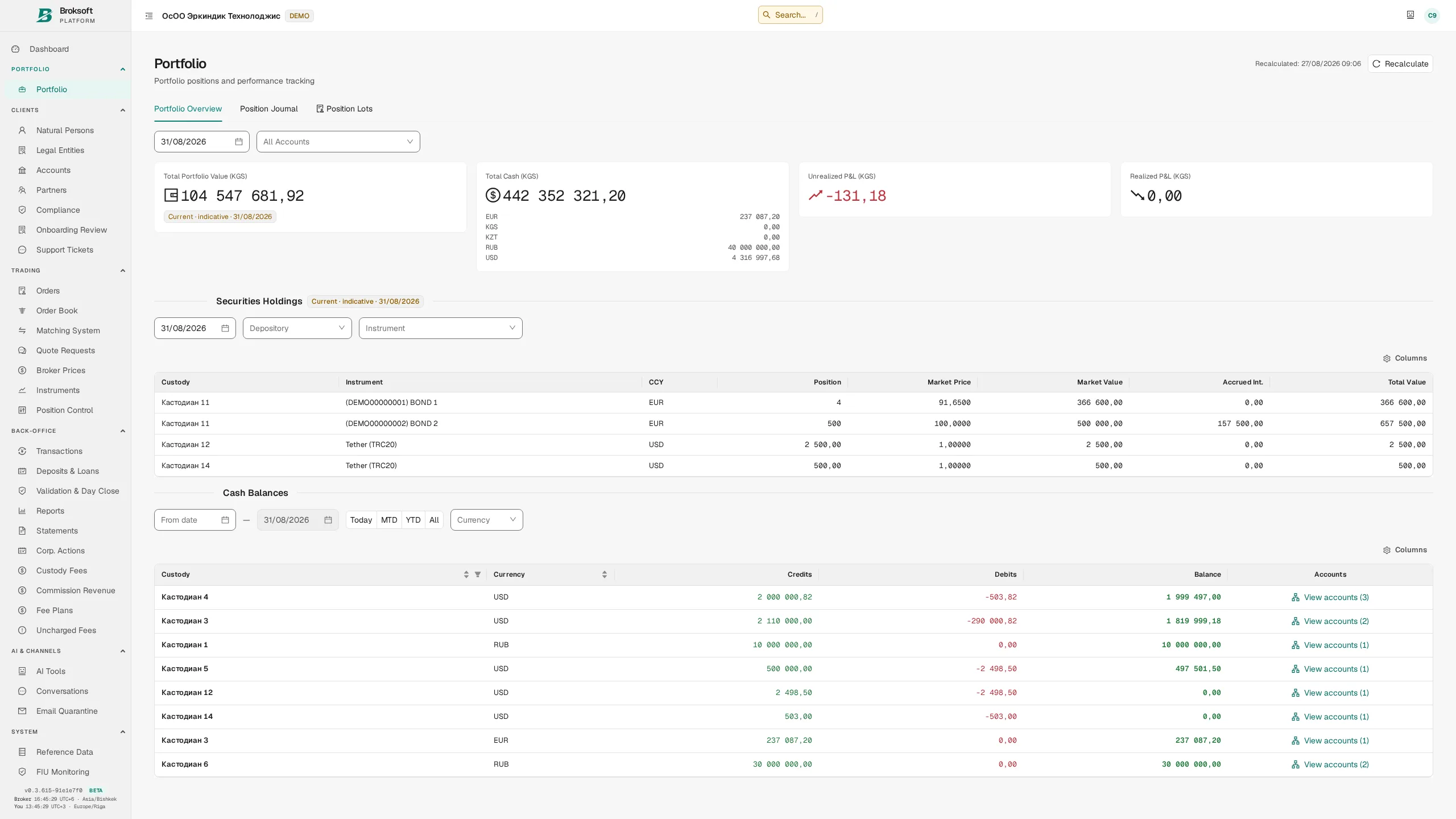Open Natural Persons in the sidebar
Screen dimensions: 1456x819
[x=65, y=130]
